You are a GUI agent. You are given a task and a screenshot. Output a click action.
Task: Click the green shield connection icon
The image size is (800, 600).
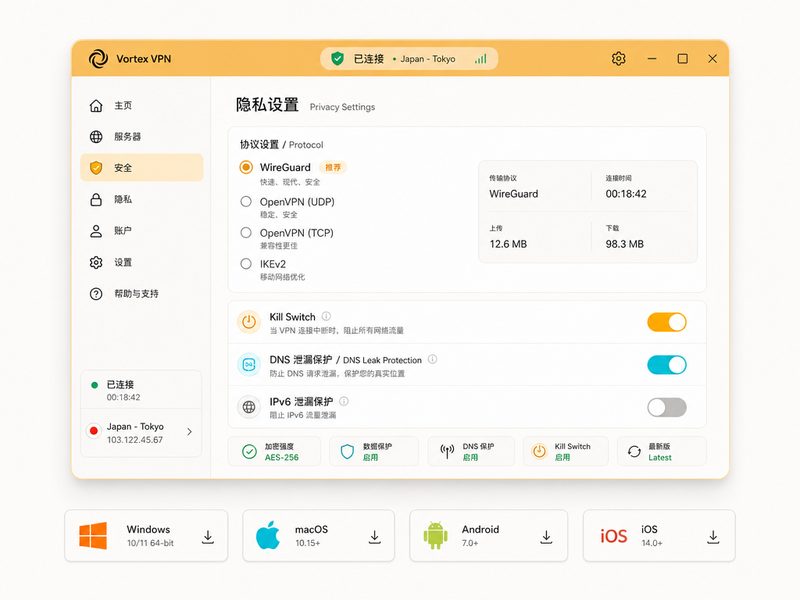click(x=337, y=59)
